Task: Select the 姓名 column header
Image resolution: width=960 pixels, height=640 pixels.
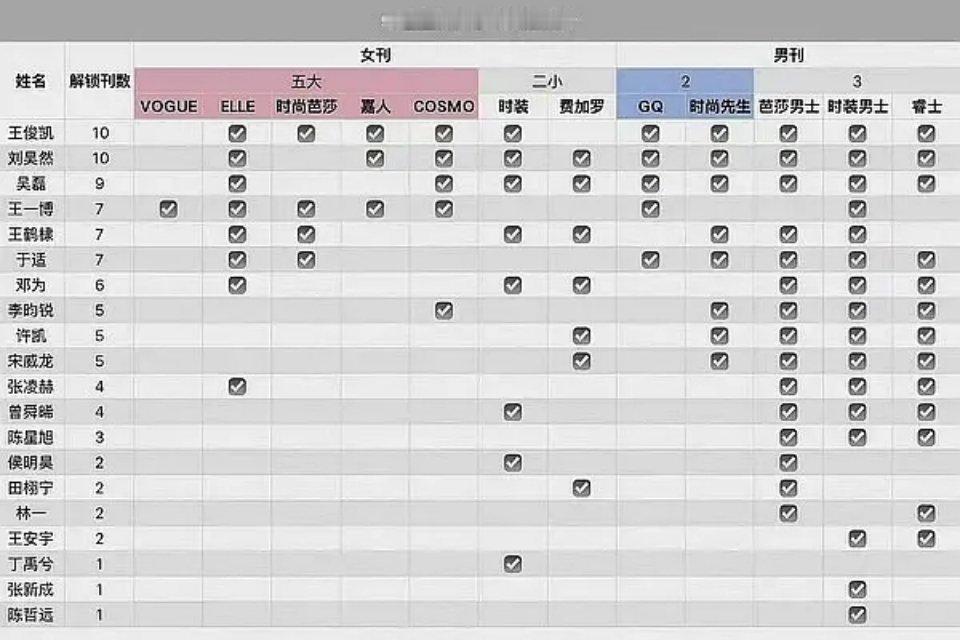Action: click(x=31, y=80)
